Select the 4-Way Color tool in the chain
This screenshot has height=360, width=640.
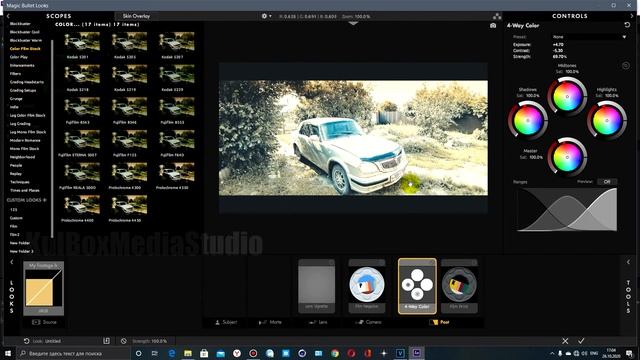[417, 286]
